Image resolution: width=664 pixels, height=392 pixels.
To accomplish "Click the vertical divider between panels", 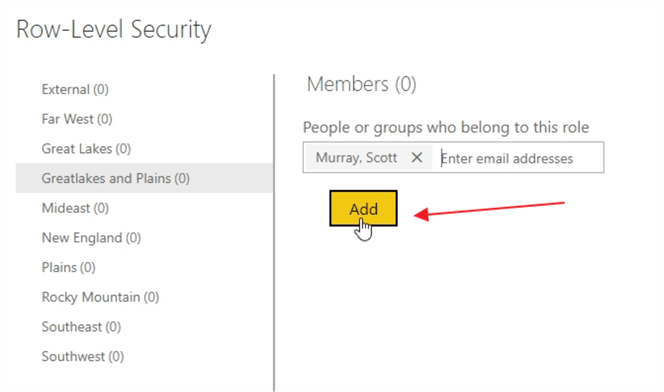I will coord(274,233).
